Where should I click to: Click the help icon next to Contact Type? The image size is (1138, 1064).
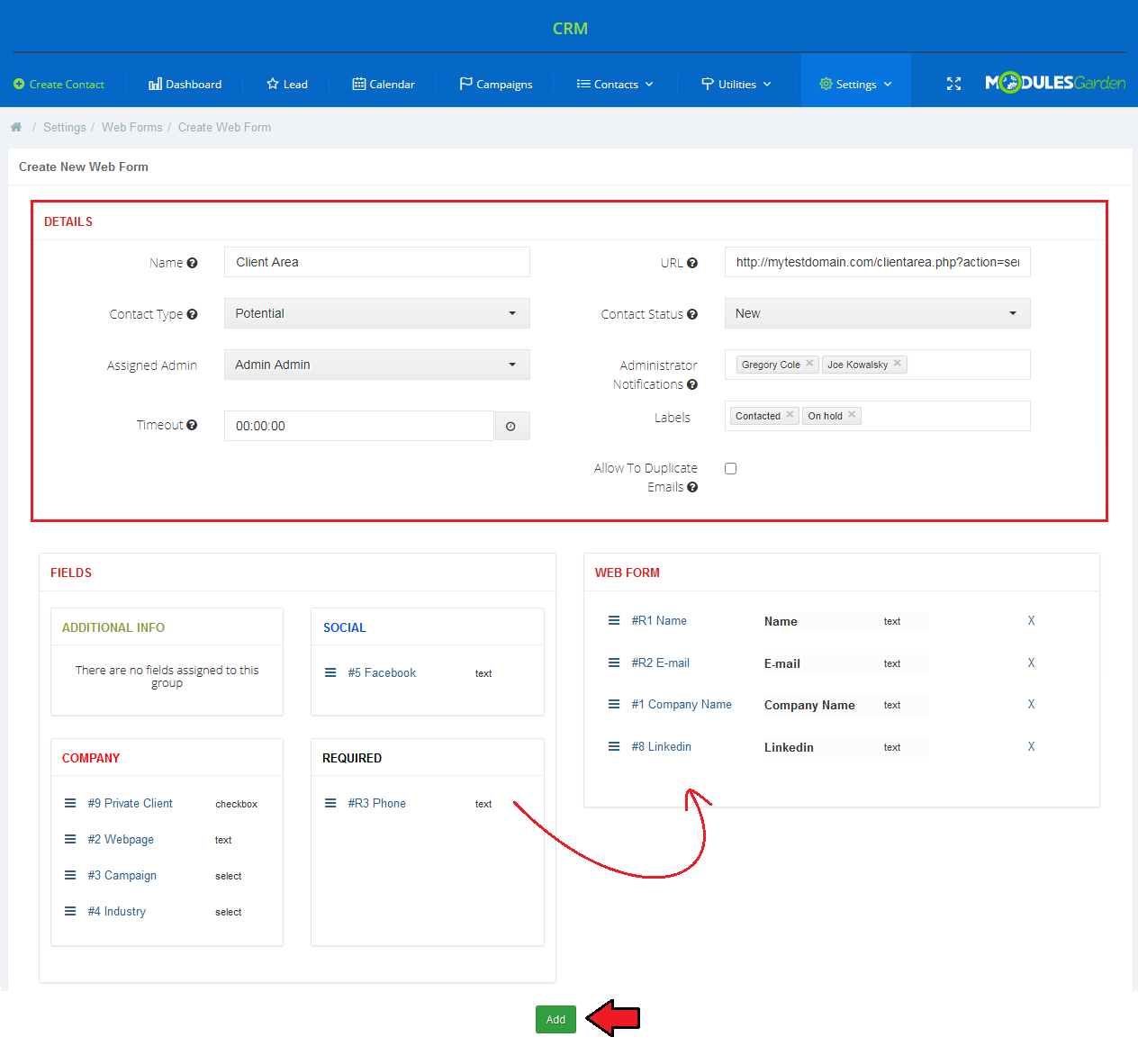[192, 314]
